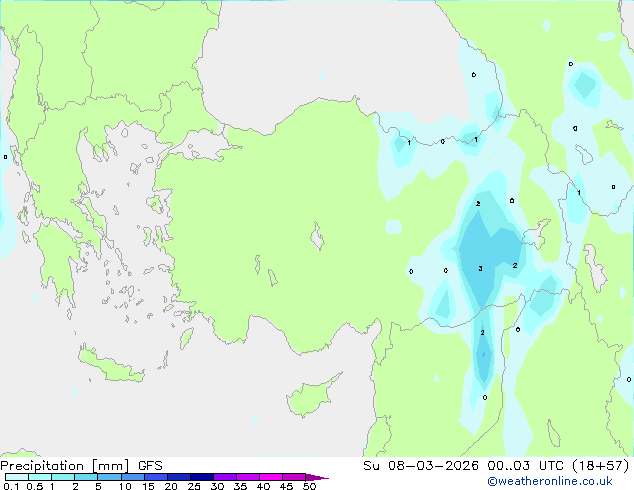634x490 pixels.
Task: Click the 10 mm precipitation legend swatch
Action: [133, 477]
